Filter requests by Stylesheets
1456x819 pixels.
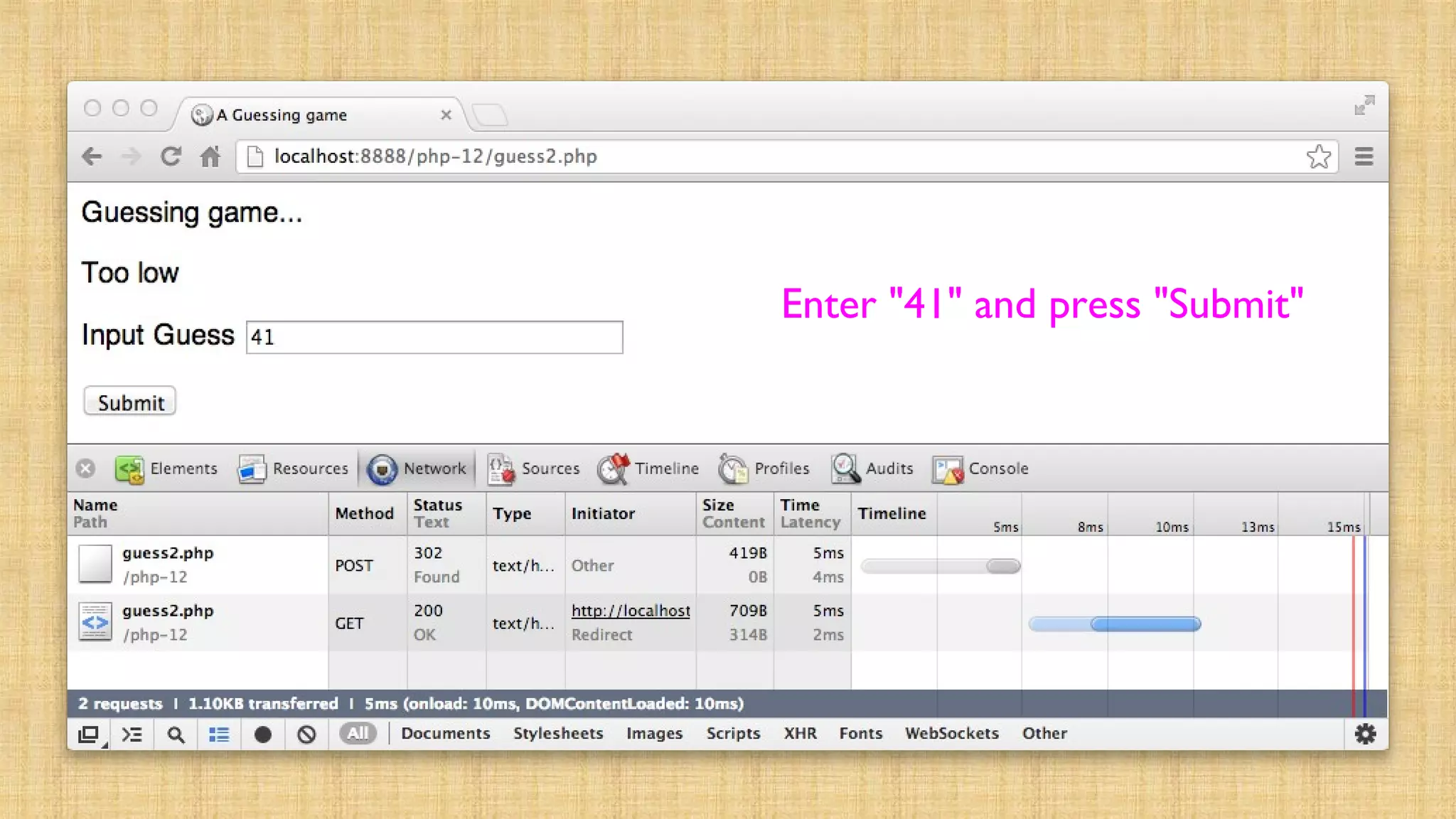coord(558,733)
